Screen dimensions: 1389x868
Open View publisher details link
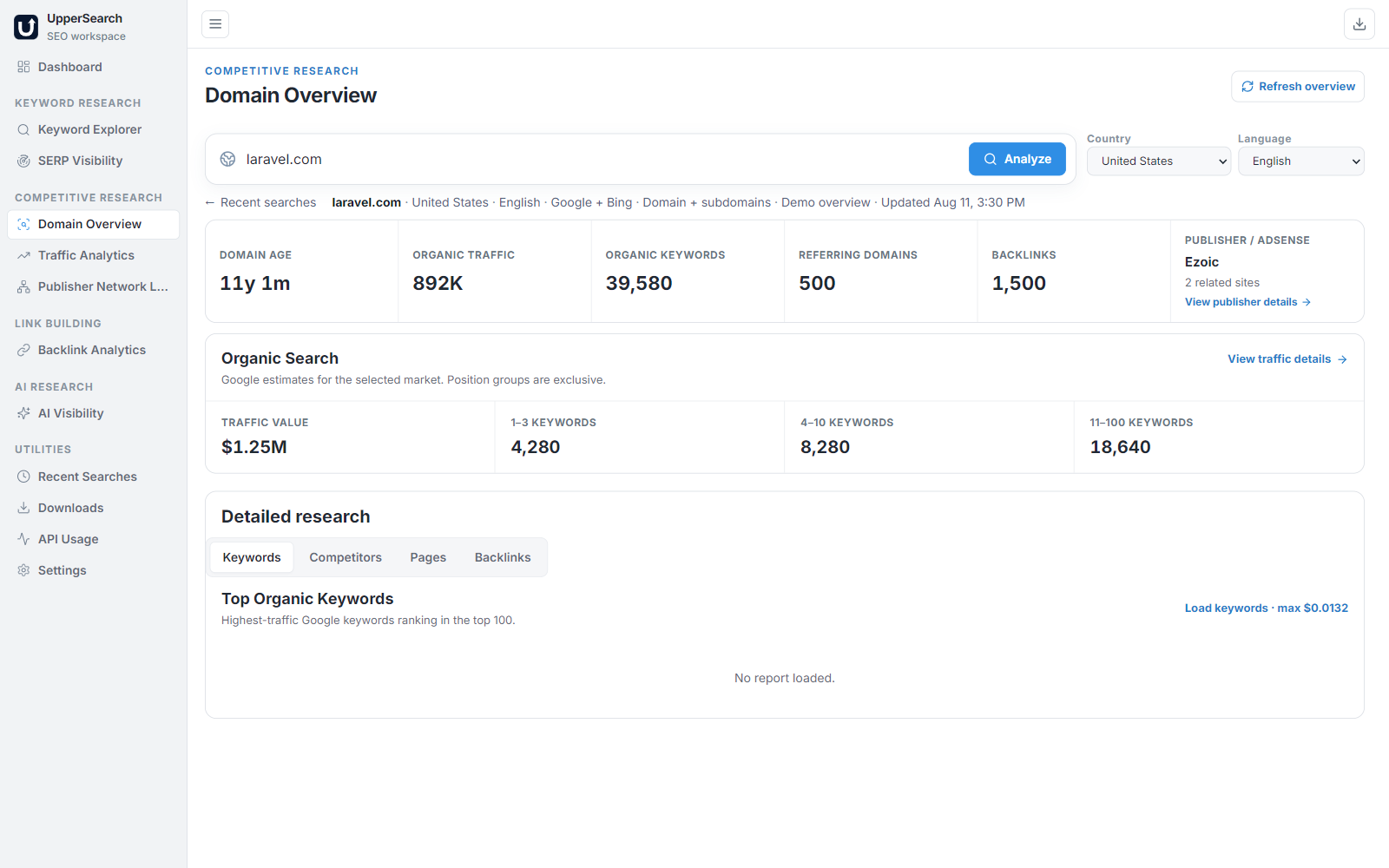point(1247,302)
